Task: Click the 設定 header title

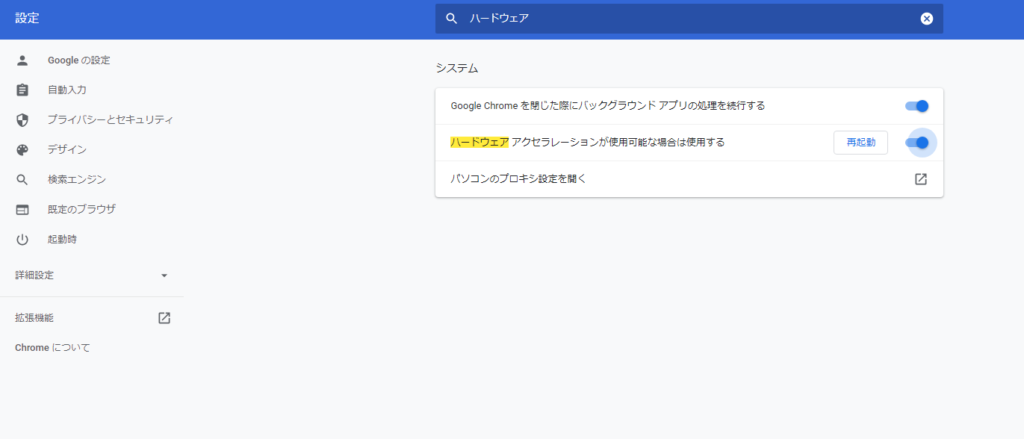Action: coord(27,18)
